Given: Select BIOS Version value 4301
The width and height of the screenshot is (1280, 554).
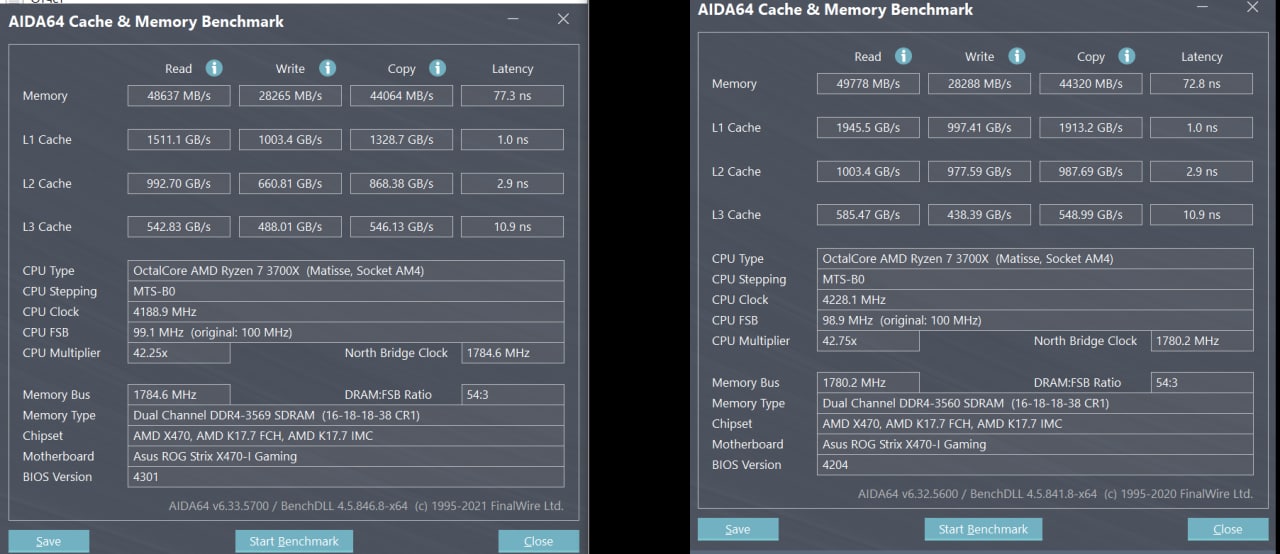Looking at the screenshot, I should (x=346, y=477).
